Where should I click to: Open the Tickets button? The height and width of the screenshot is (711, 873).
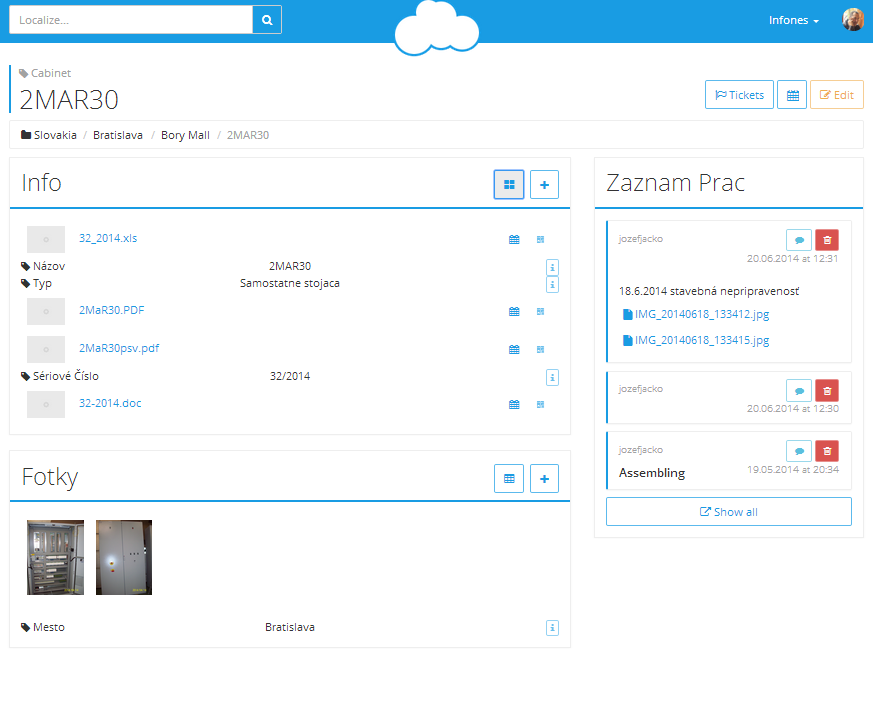coord(739,95)
